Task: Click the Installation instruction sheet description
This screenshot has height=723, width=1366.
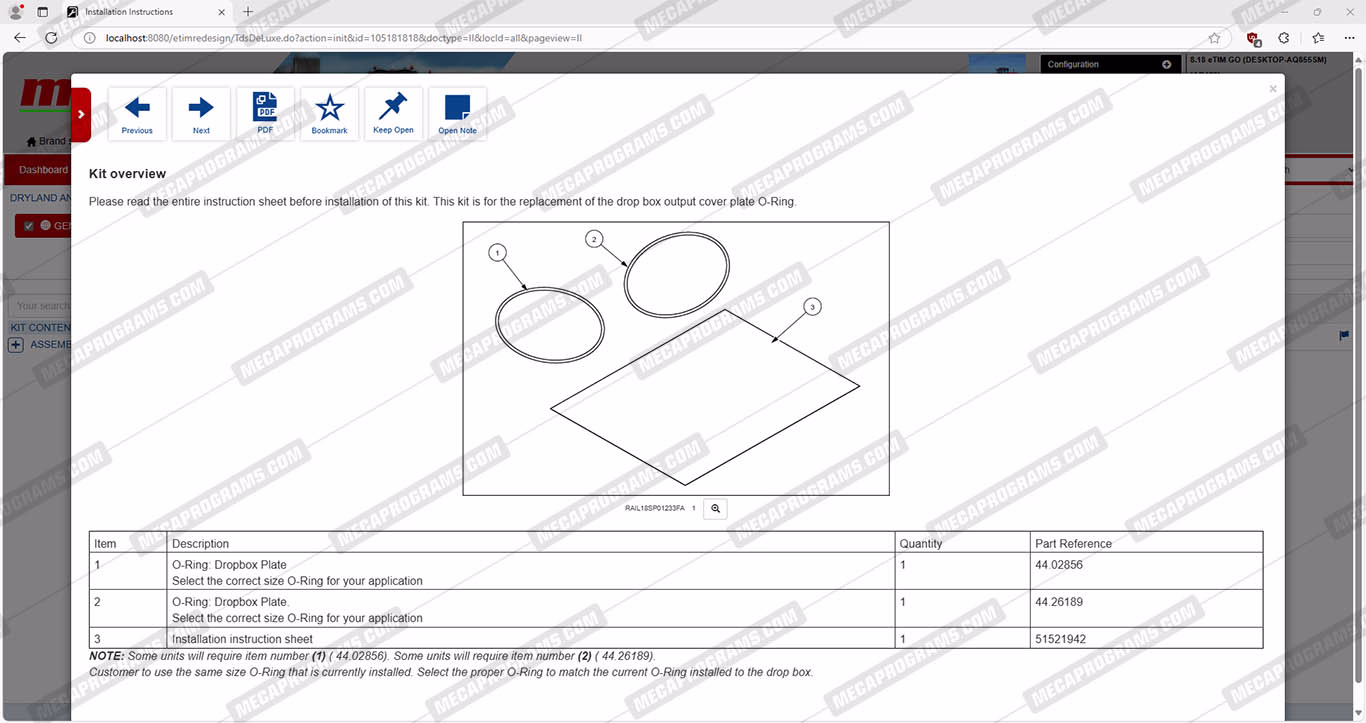Action: [242, 639]
